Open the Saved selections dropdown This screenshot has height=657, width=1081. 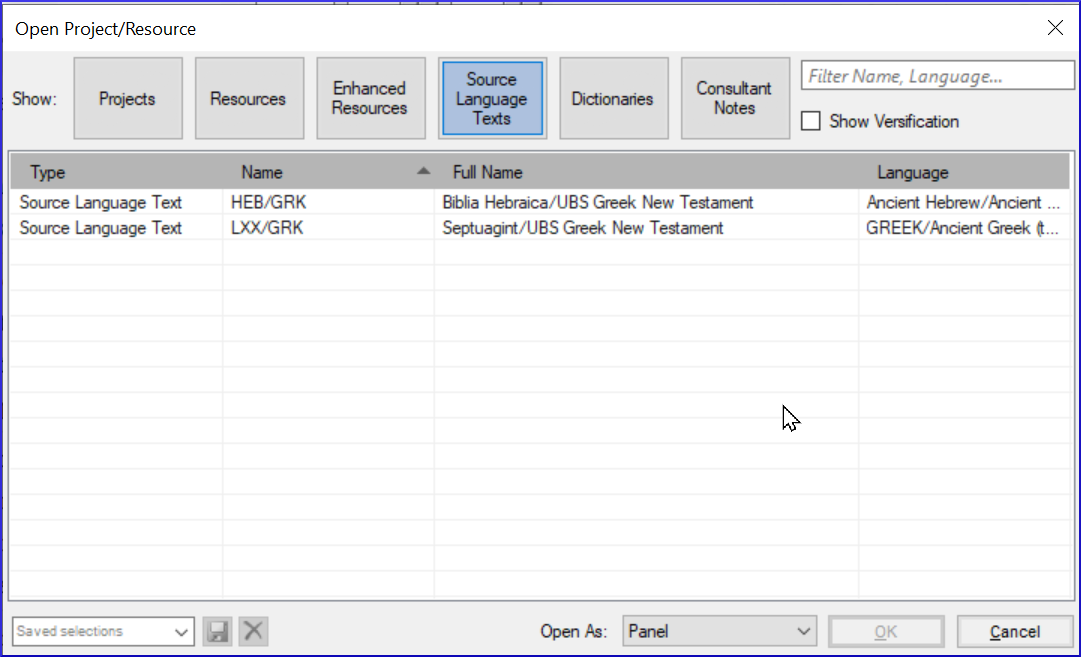(x=103, y=631)
